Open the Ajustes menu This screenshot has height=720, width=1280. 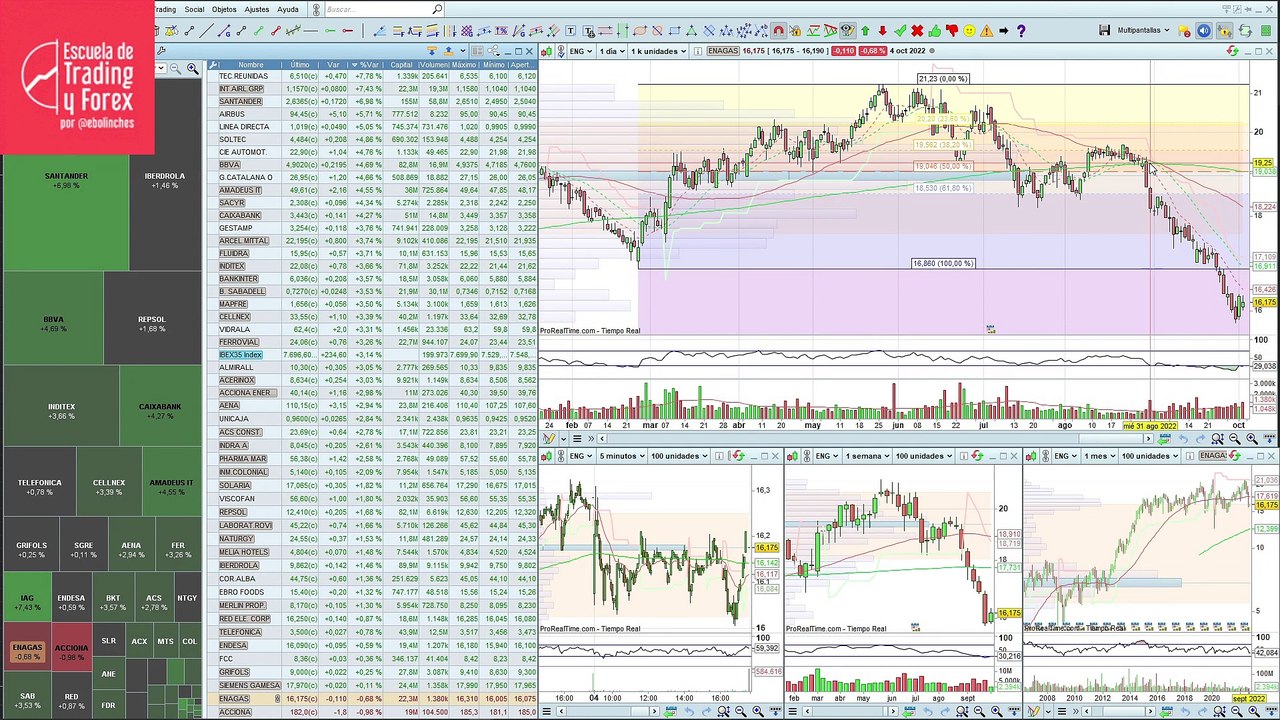coord(257,9)
